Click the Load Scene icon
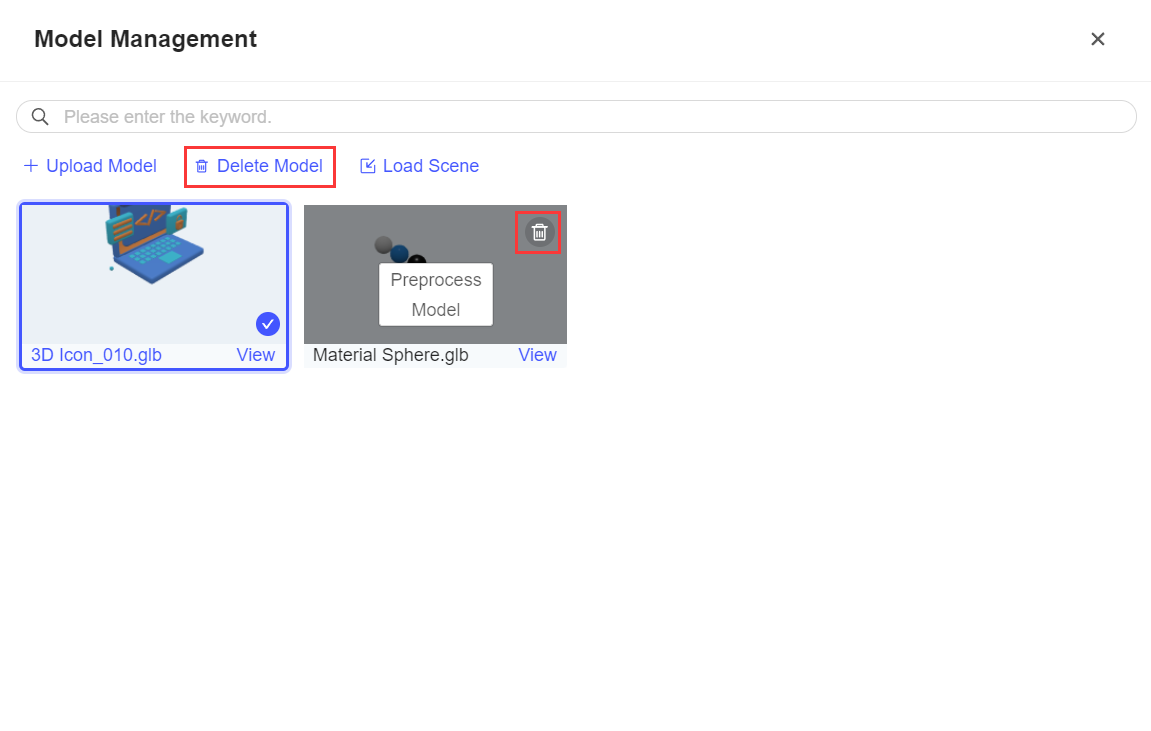The image size is (1151, 731). (x=368, y=166)
